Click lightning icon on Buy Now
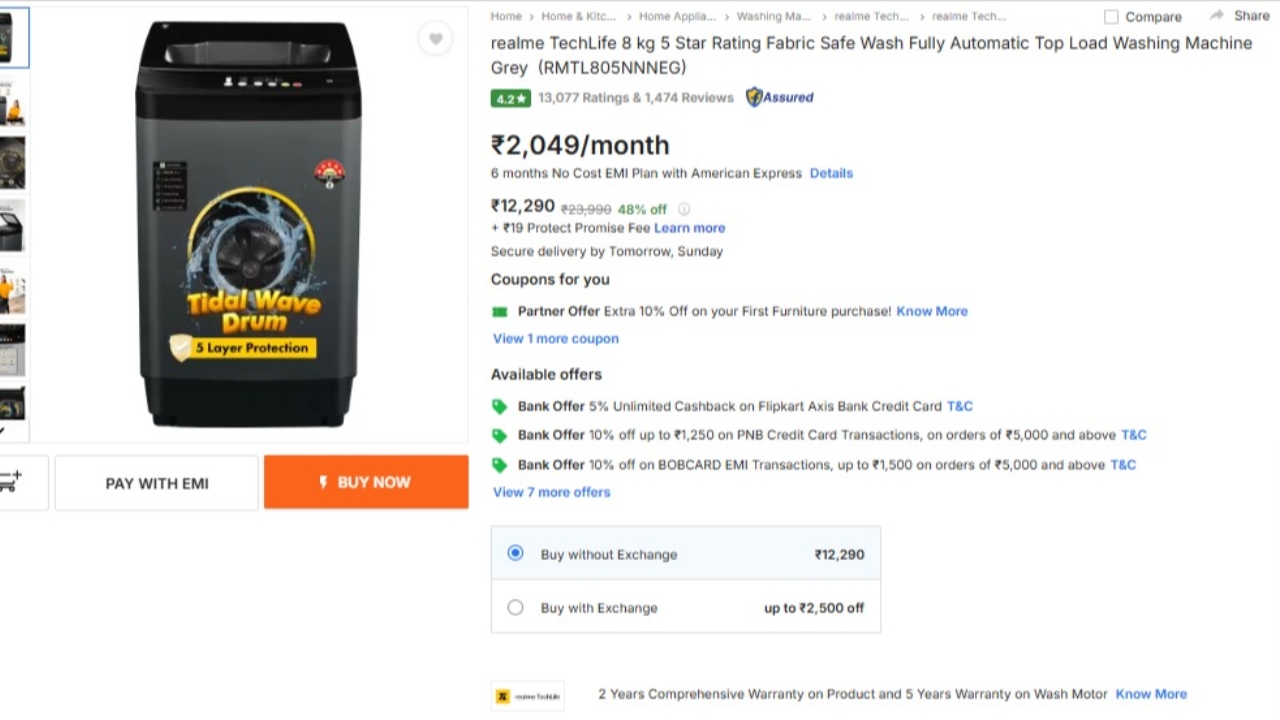 [323, 482]
